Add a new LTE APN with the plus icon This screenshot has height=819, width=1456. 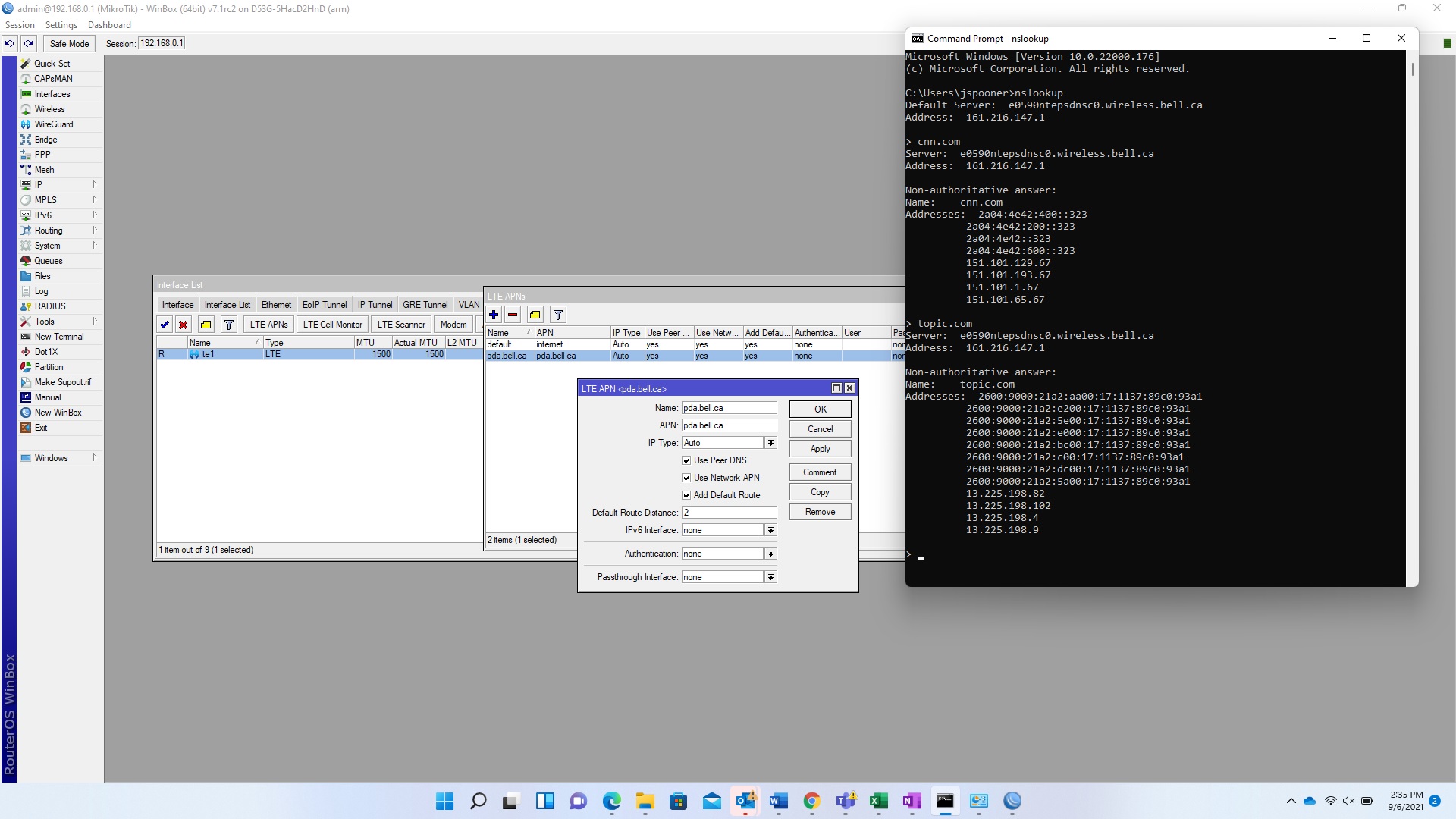coord(494,315)
